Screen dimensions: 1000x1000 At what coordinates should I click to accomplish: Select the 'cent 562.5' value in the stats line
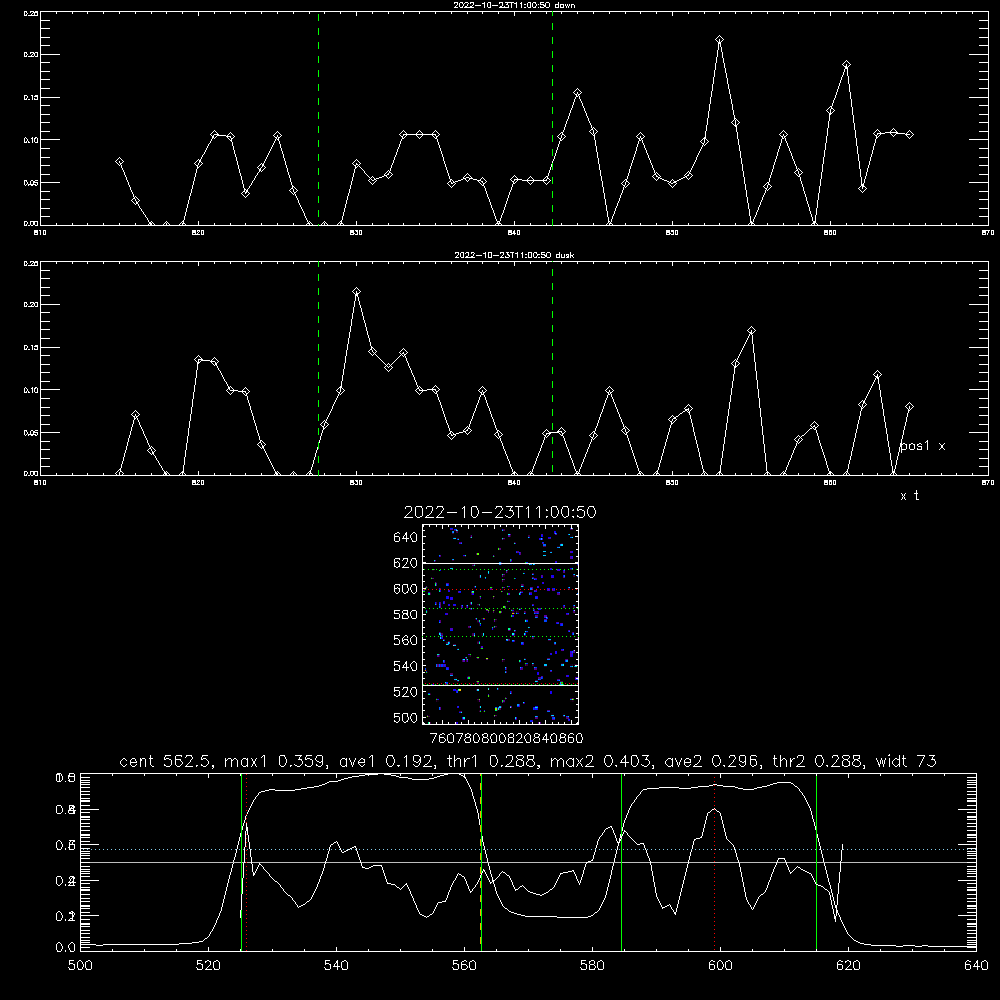(x=168, y=761)
